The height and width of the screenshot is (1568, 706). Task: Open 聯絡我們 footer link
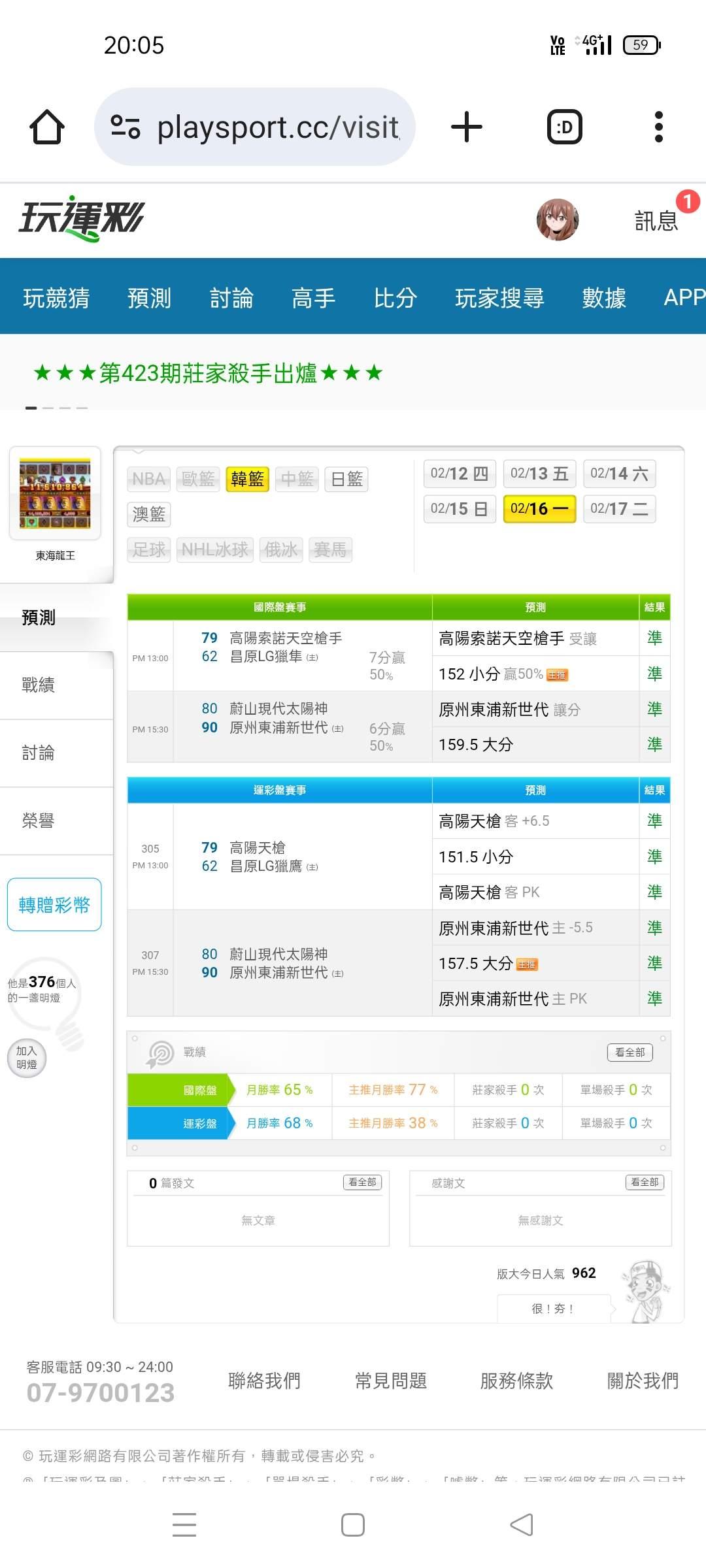(x=264, y=1380)
